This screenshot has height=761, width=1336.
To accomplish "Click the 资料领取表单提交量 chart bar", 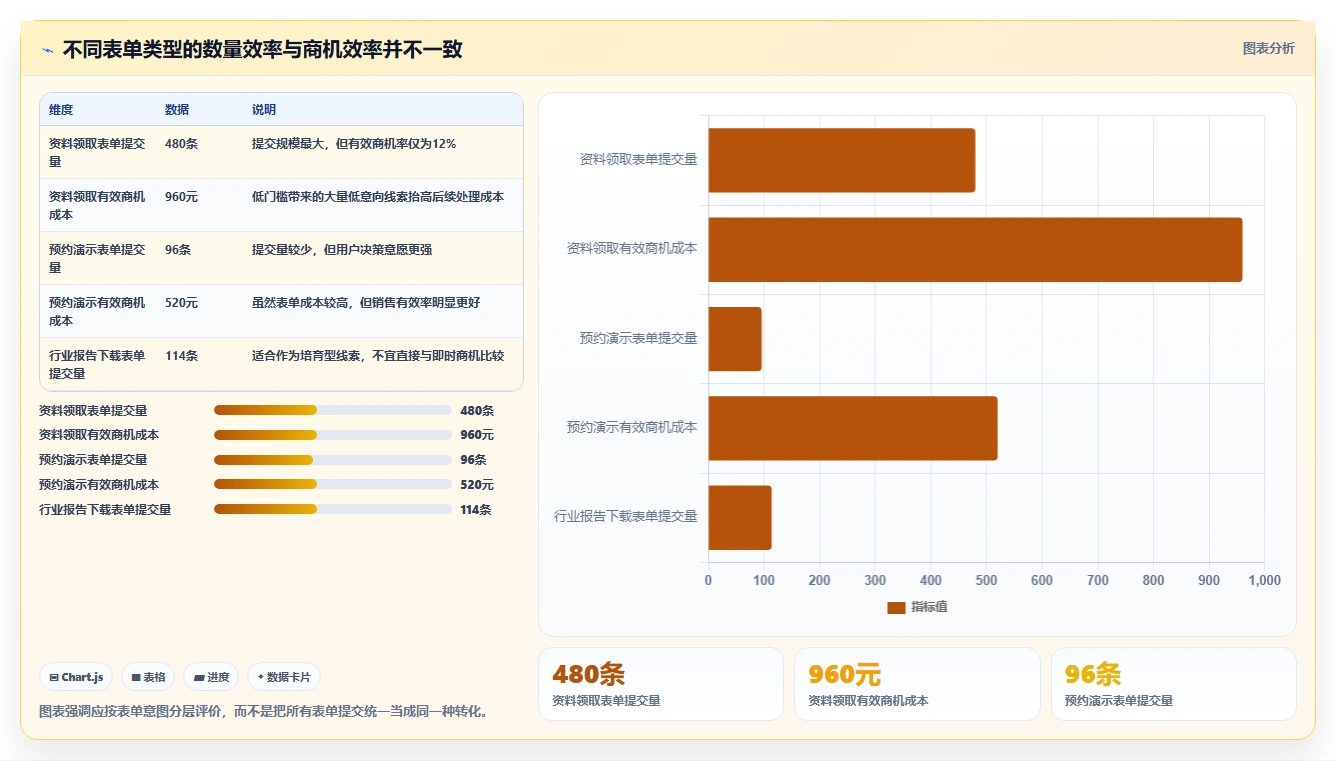I will pos(842,160).
